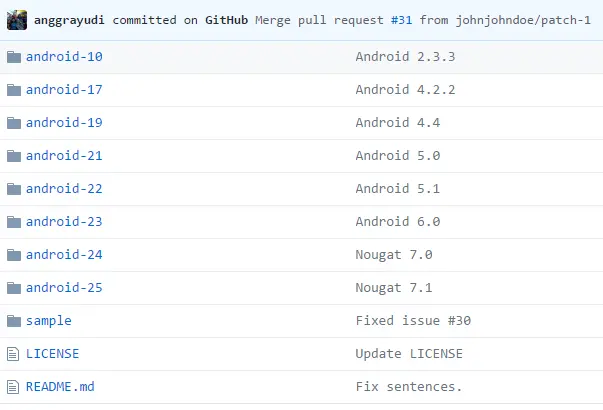Open the 'Android 5.1' commit message

click(x=398, y=189)
